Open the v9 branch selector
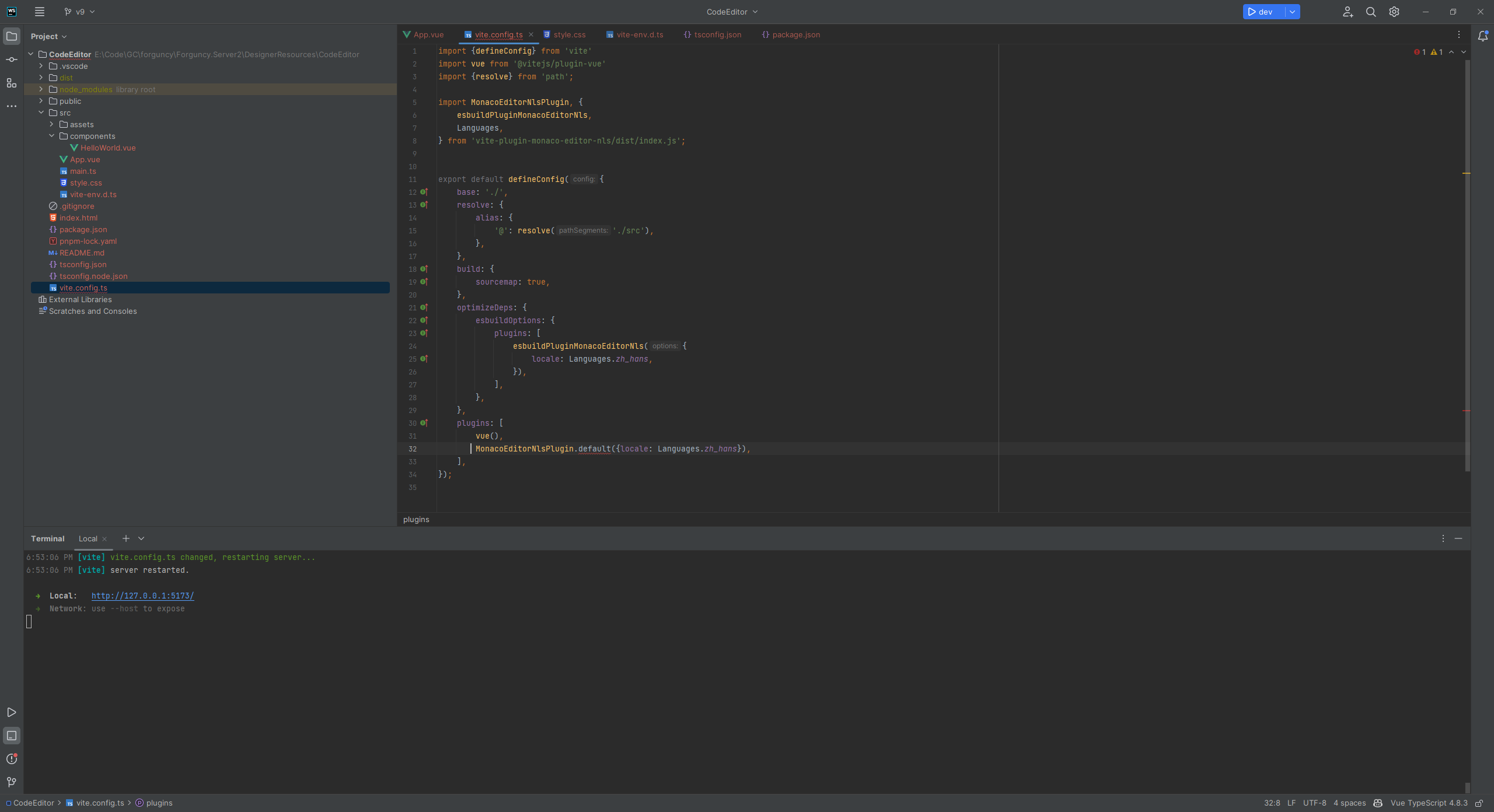Screen dimensions: 1494x812 point(80,12)
